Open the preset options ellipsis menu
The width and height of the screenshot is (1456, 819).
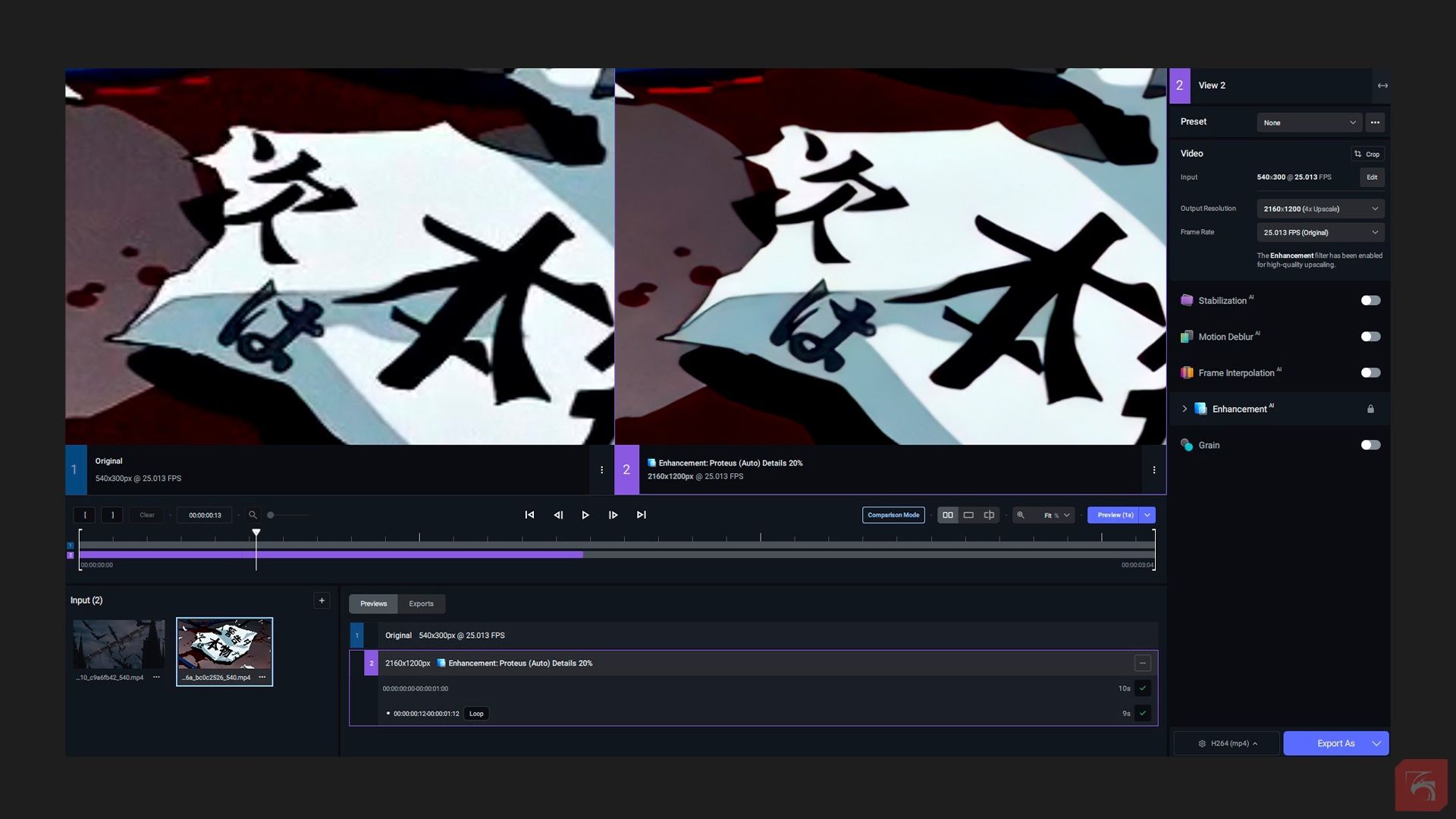point(1375,123)
